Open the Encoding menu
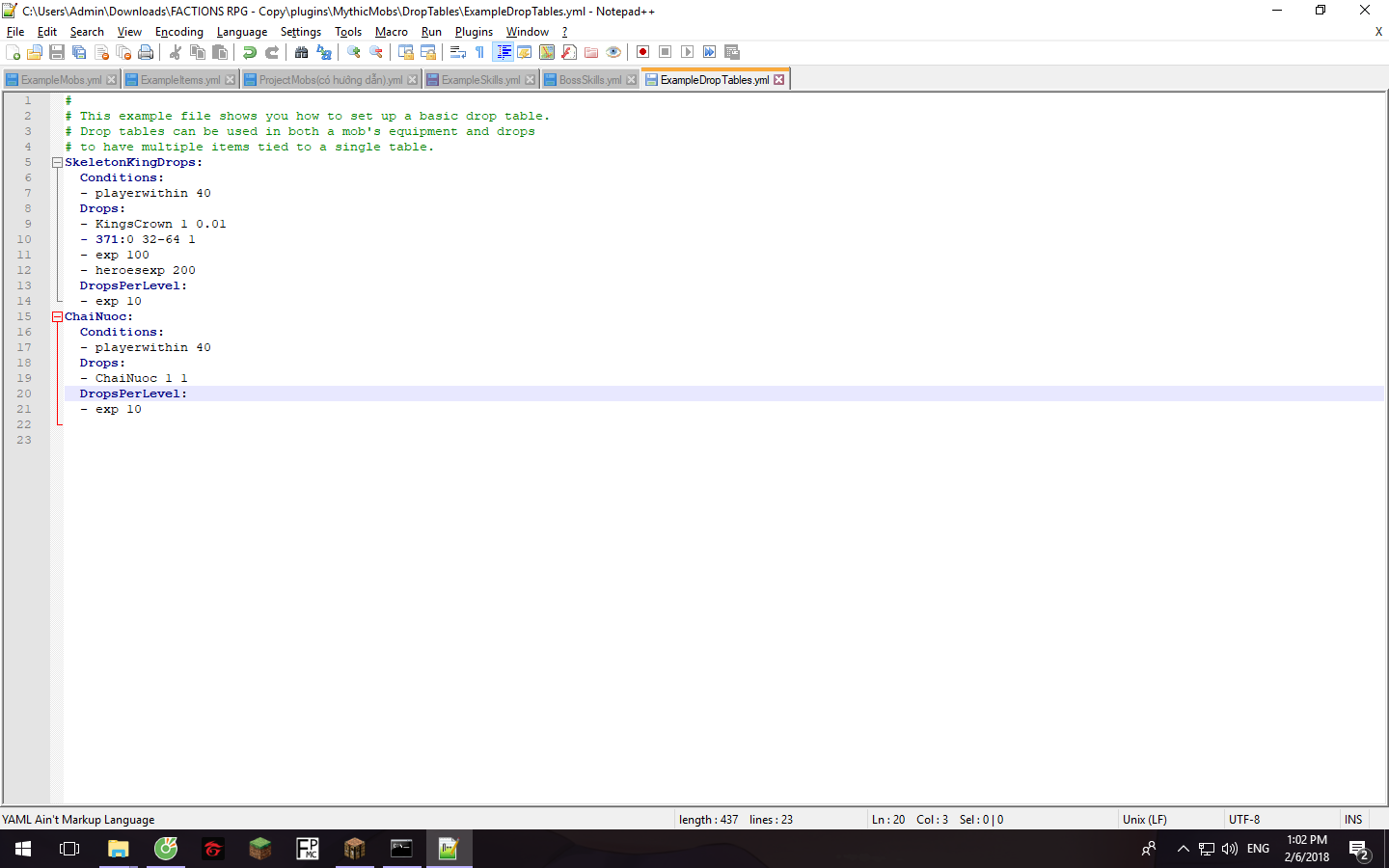Screen dimensions: 1389x868 [178, 32]
